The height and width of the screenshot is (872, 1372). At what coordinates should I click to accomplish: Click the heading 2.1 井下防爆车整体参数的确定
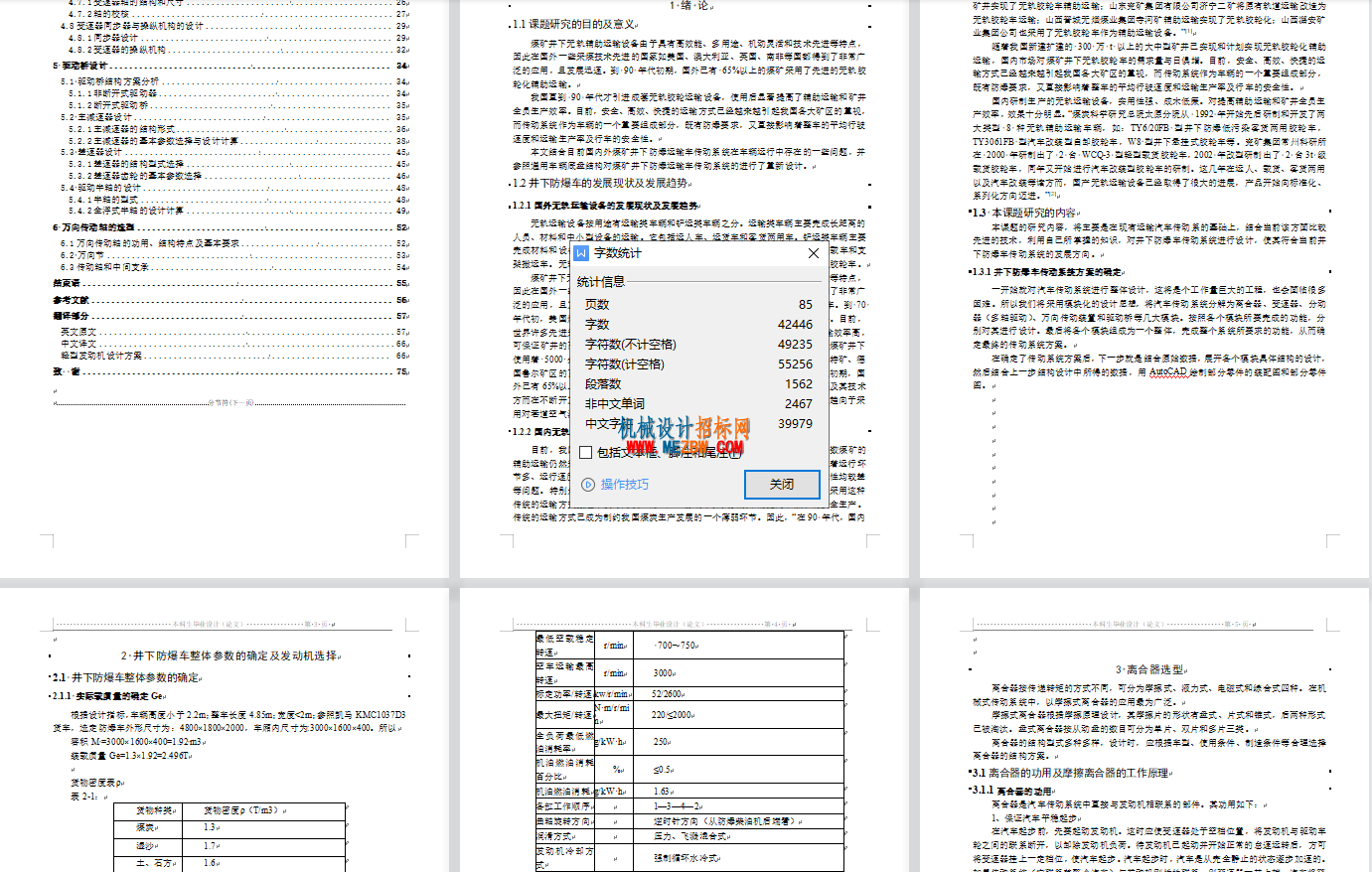(x=126, y=677)
